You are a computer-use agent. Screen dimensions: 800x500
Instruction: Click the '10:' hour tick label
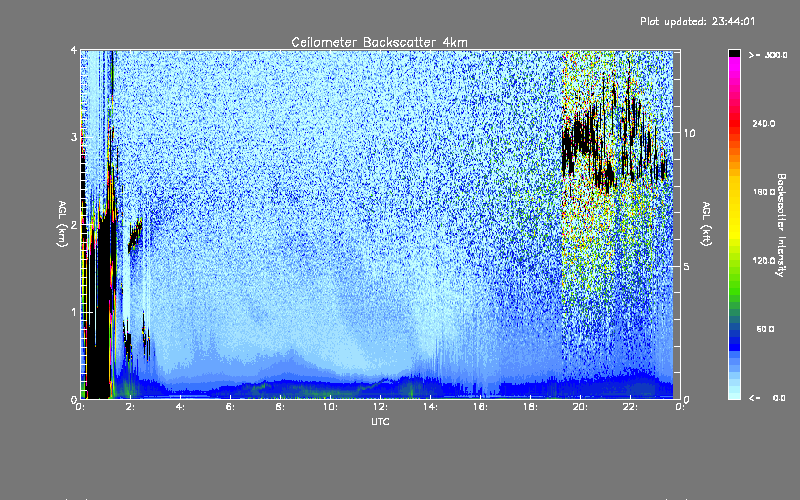coord(330,407)
